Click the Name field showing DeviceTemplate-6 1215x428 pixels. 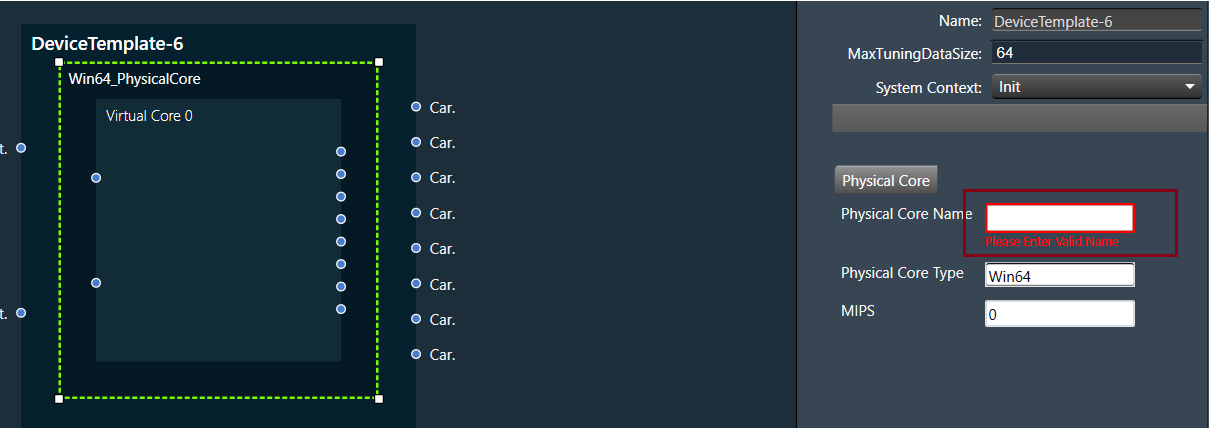tap(1097, 21)
